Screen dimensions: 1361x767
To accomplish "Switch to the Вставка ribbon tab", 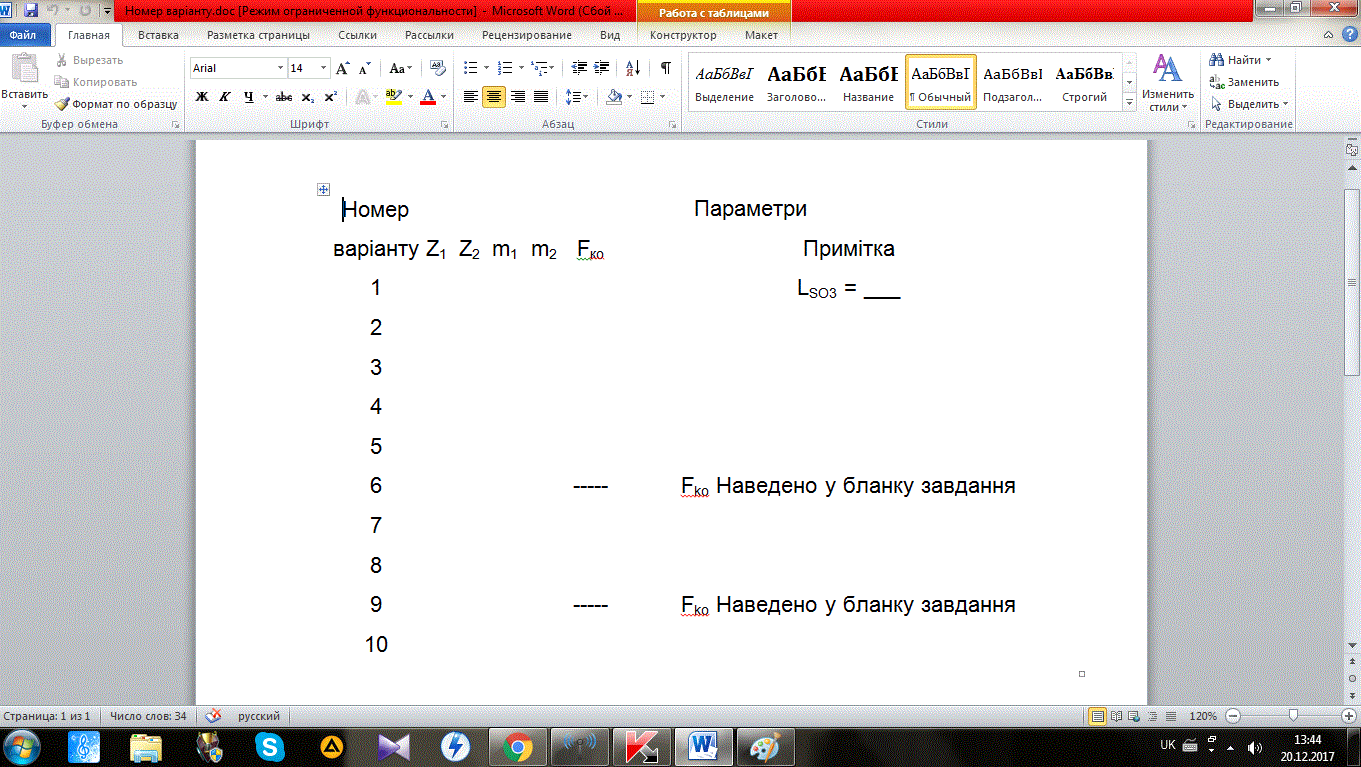I will tap(158, 35).
